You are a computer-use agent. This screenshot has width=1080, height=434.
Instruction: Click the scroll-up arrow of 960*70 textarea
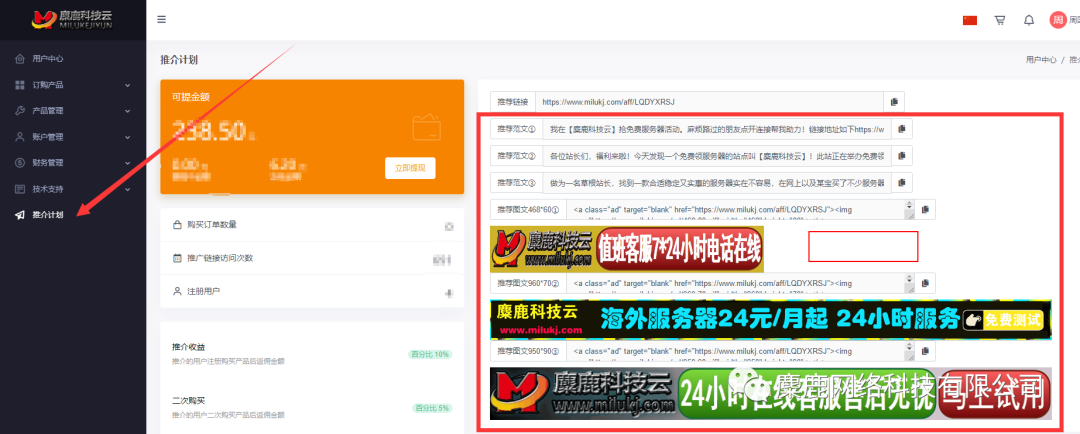click(x=909, y=278)
